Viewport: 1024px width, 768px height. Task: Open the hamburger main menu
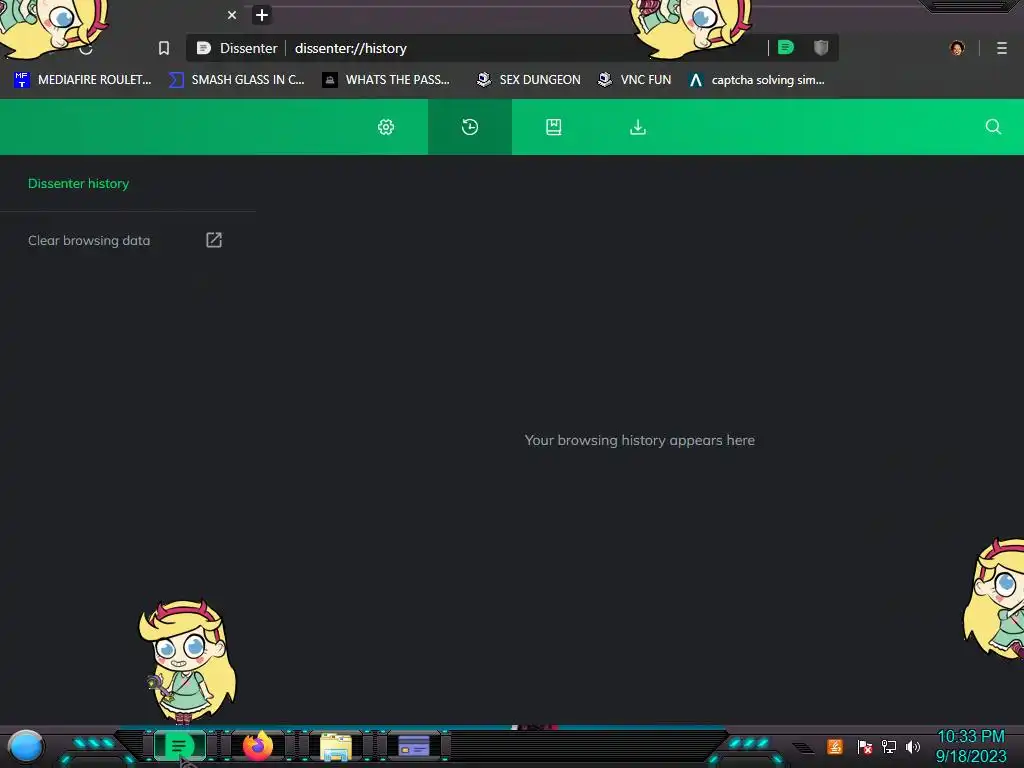point(1002,48)
